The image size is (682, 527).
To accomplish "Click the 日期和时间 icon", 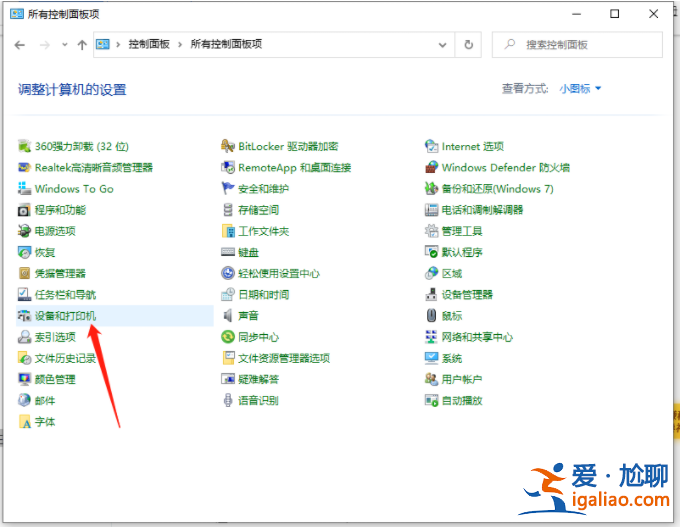I will (x=228, y=295).
